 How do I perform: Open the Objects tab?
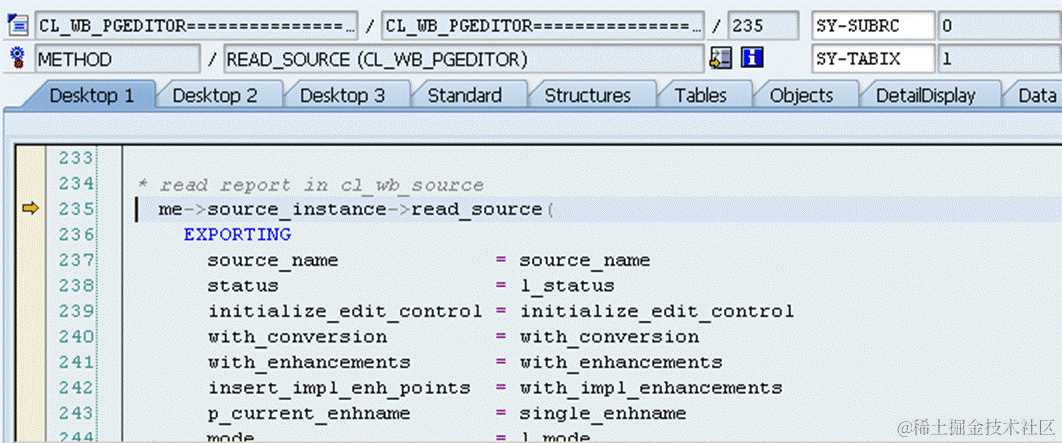point(801,96)
